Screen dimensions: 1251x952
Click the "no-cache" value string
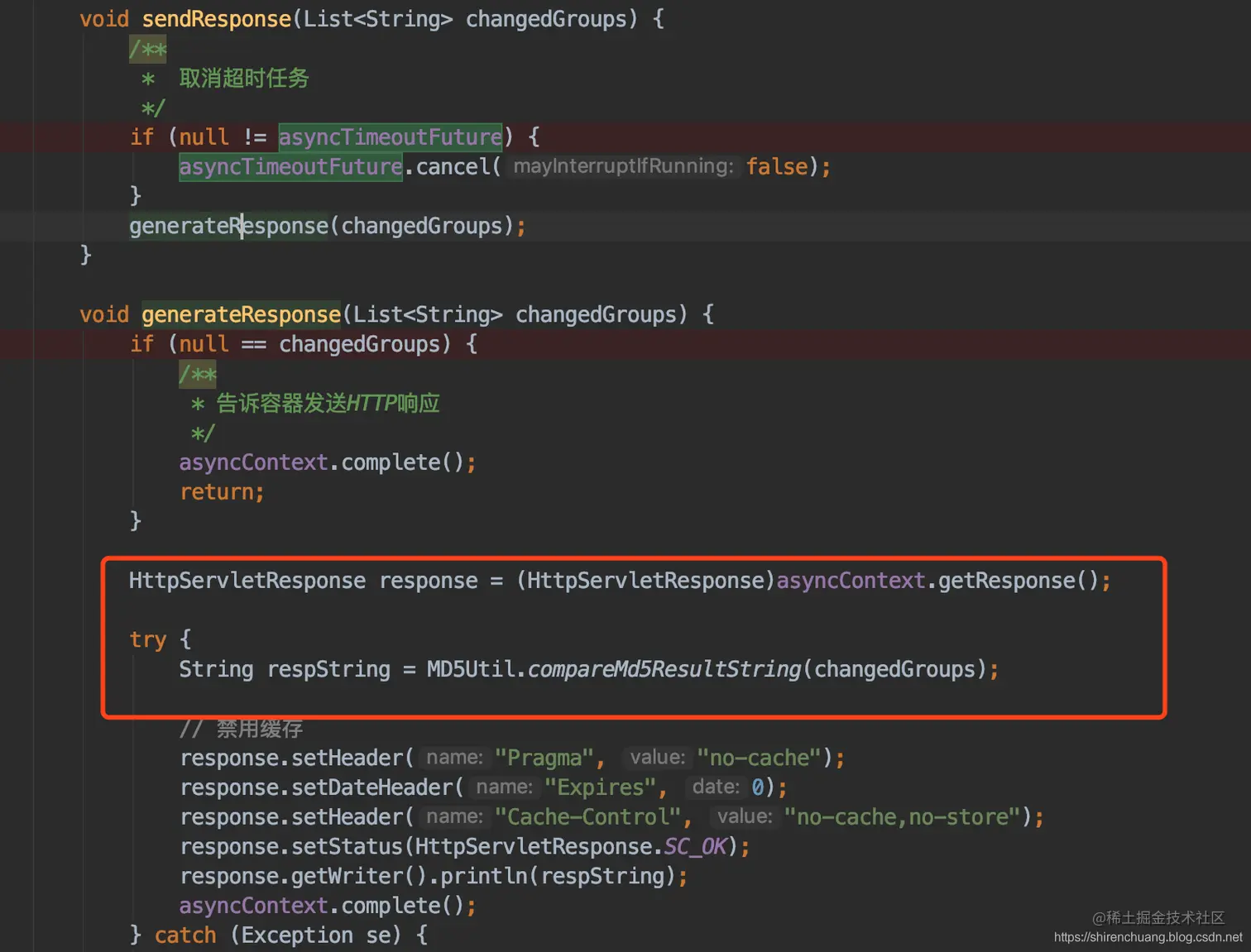point(759,758)
